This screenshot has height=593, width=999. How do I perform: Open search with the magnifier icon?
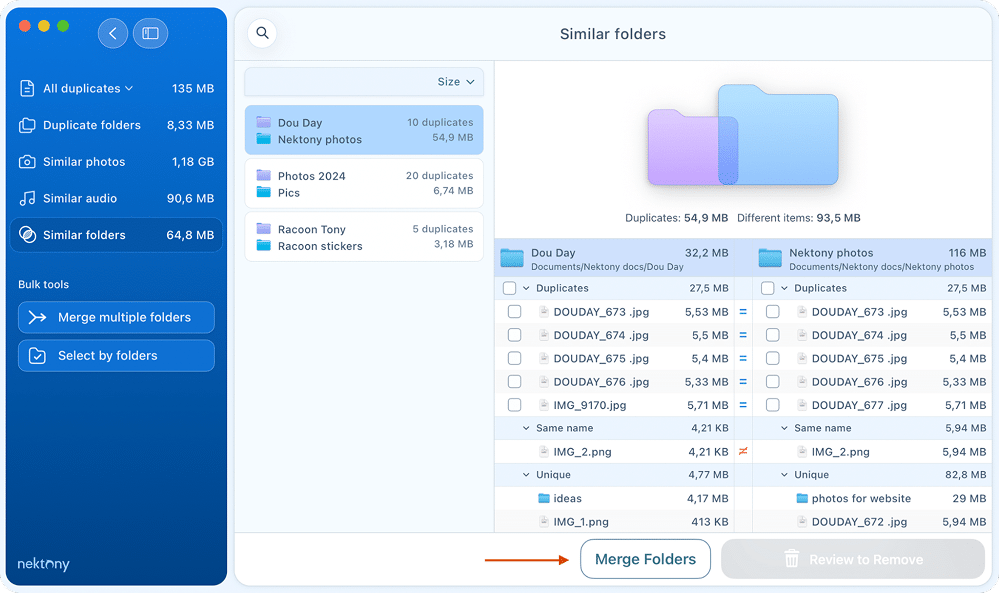pyautogui.click(x=262, y=33)
